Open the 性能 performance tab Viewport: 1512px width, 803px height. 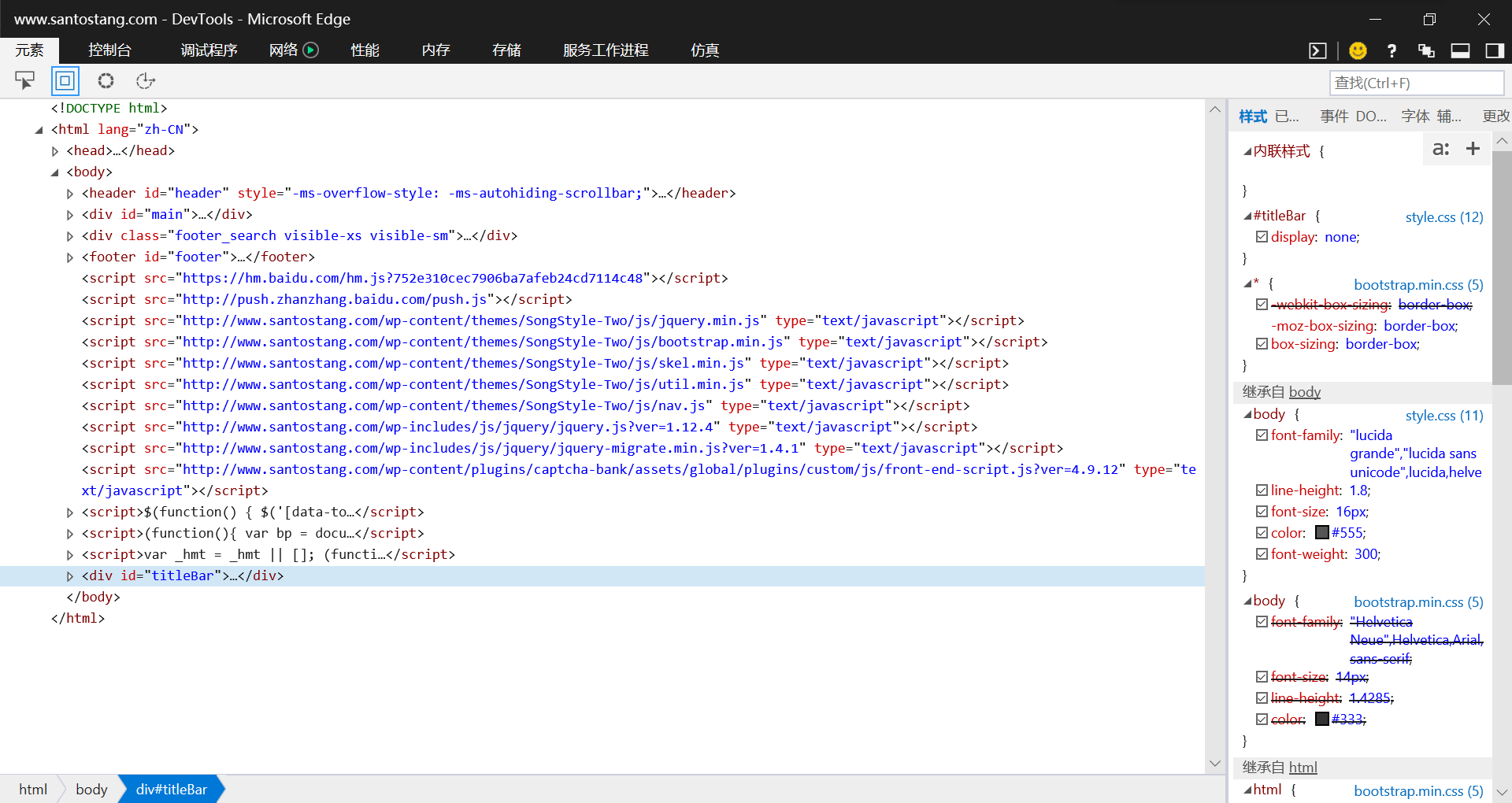365,50
